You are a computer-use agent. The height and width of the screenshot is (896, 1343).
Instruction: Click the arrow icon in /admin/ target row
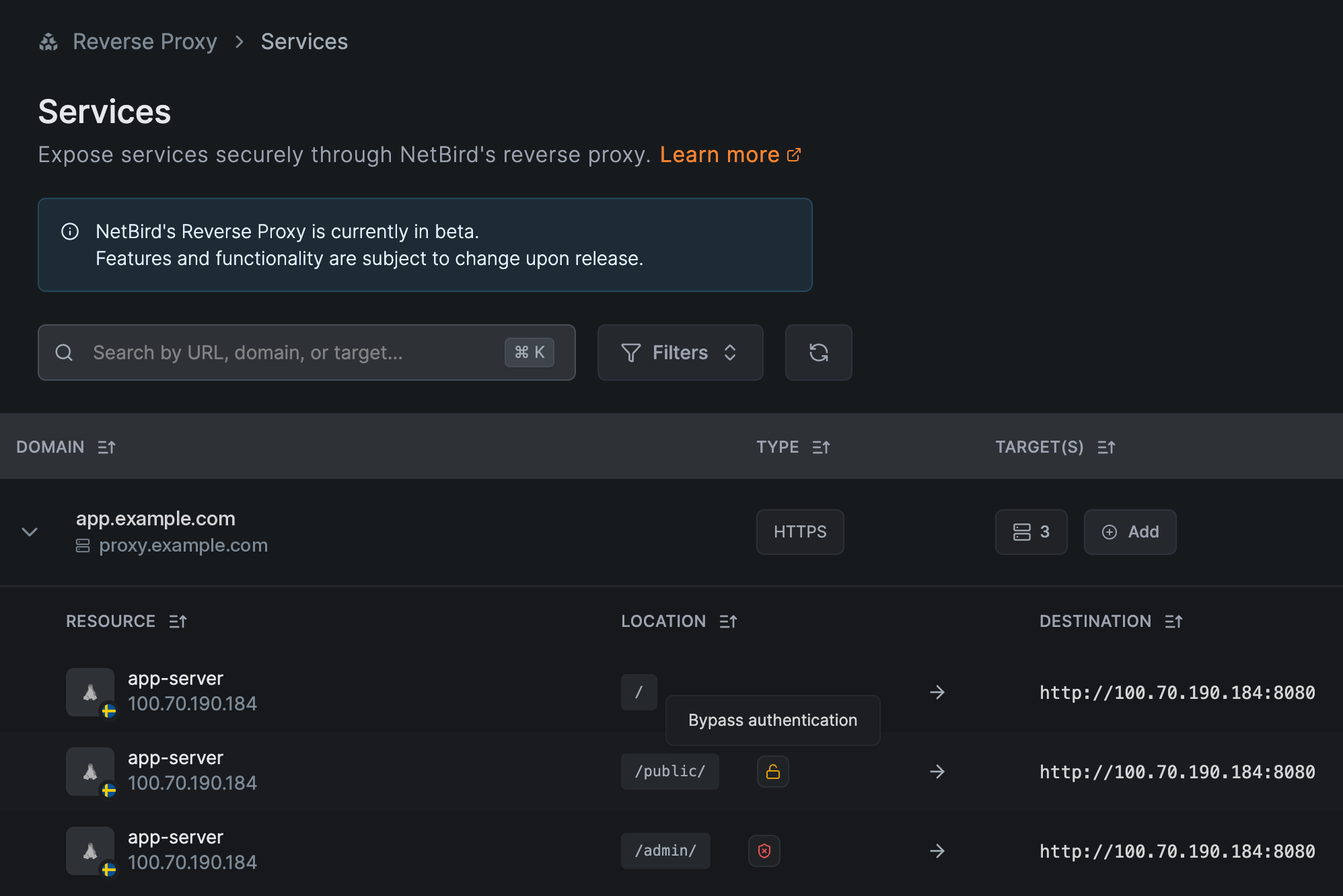937,851
